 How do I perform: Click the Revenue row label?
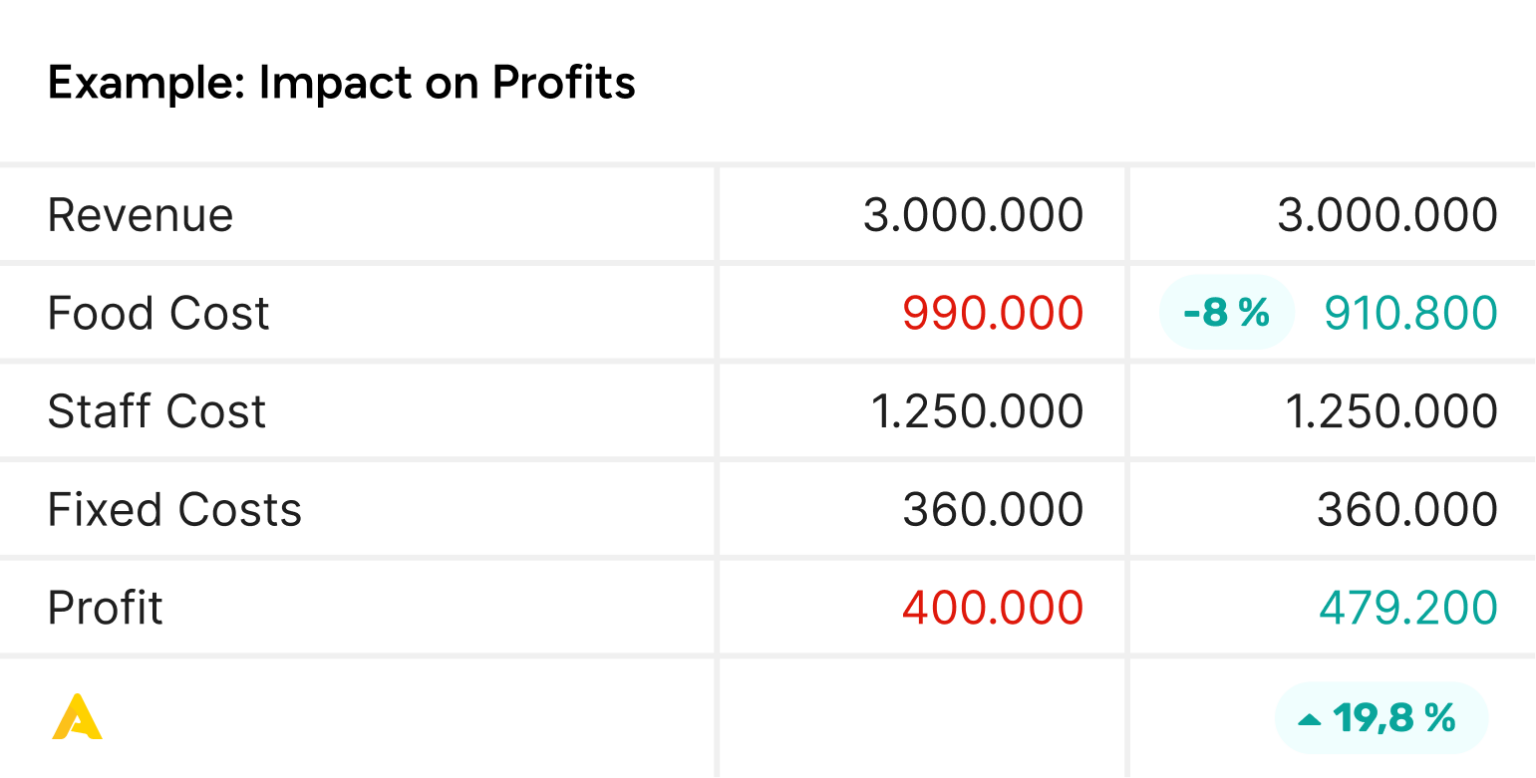click(140, 215)
